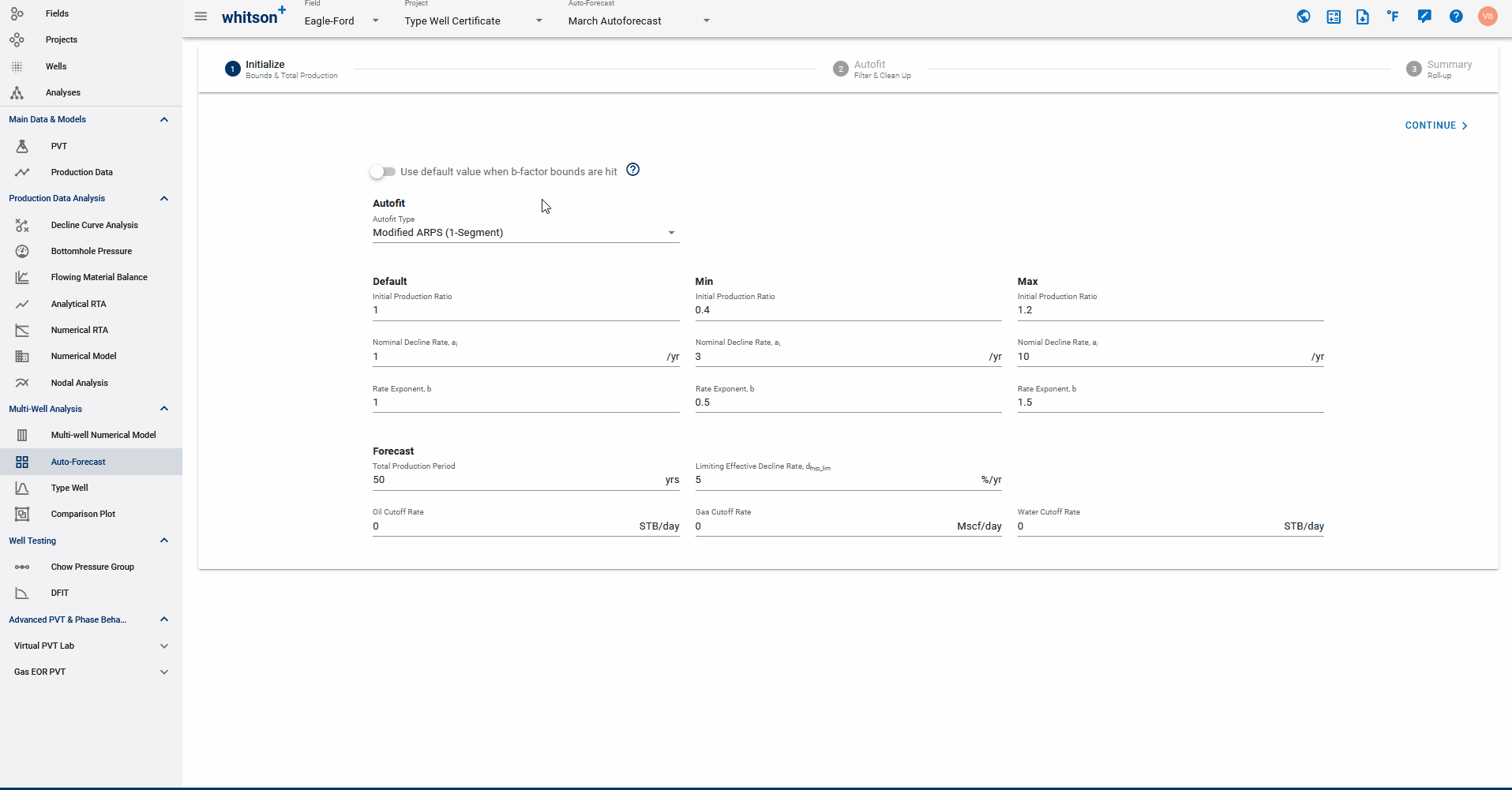Show help for b-factor bounds default

(633, 170)
